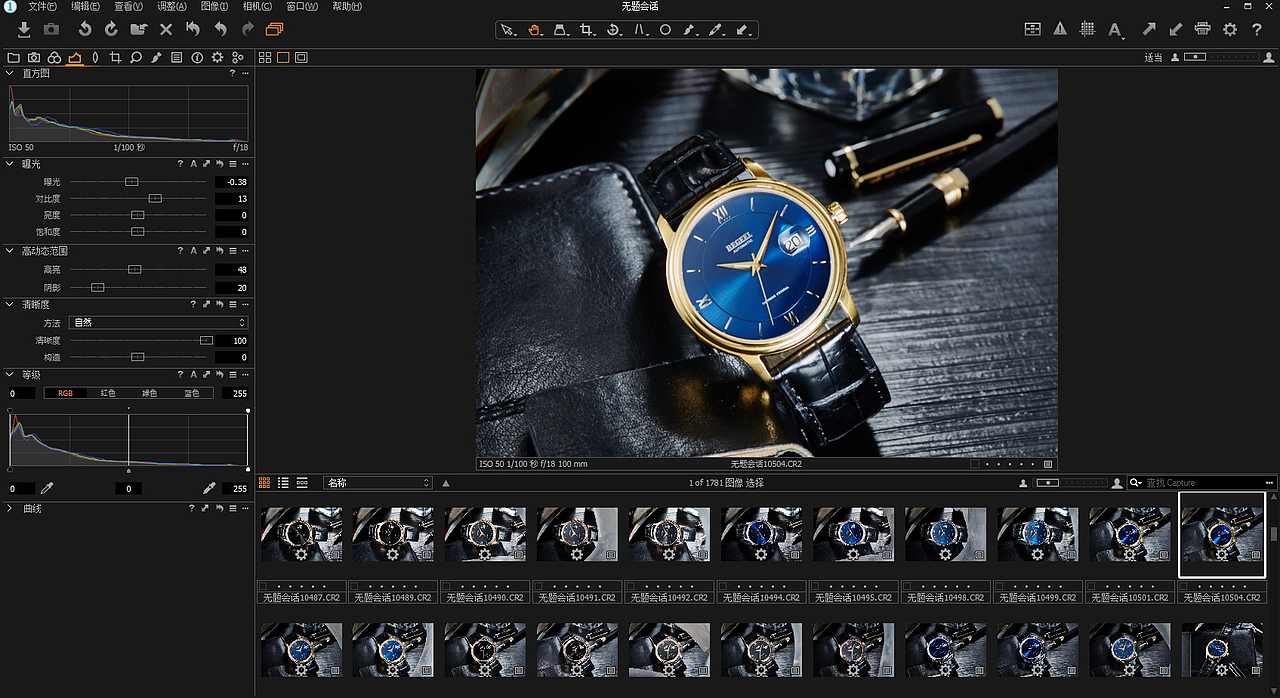The height and width of the screenshot is (698, 1280).
Task: Toggle proof margin viewer mode icon
Action: point(301,58)
